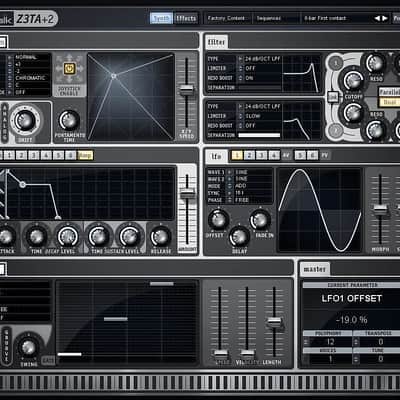Toggle filter 2 enable button
The width and height of the screenshot is (400, 400).
point(336,130)
